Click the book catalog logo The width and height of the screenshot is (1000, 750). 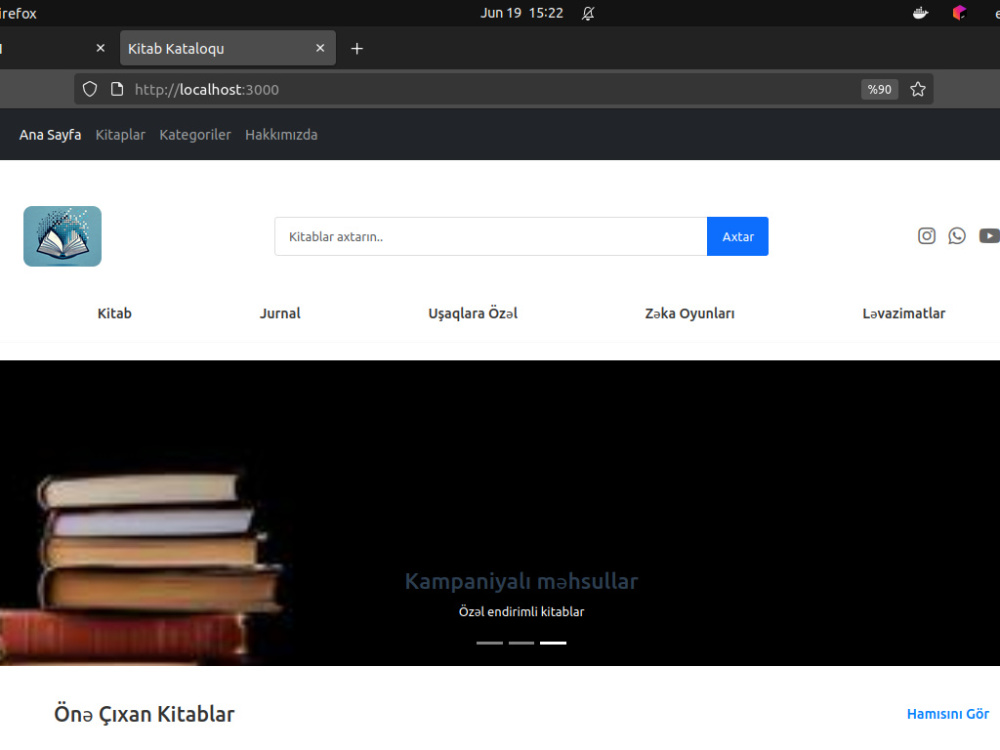coord(62,236)
